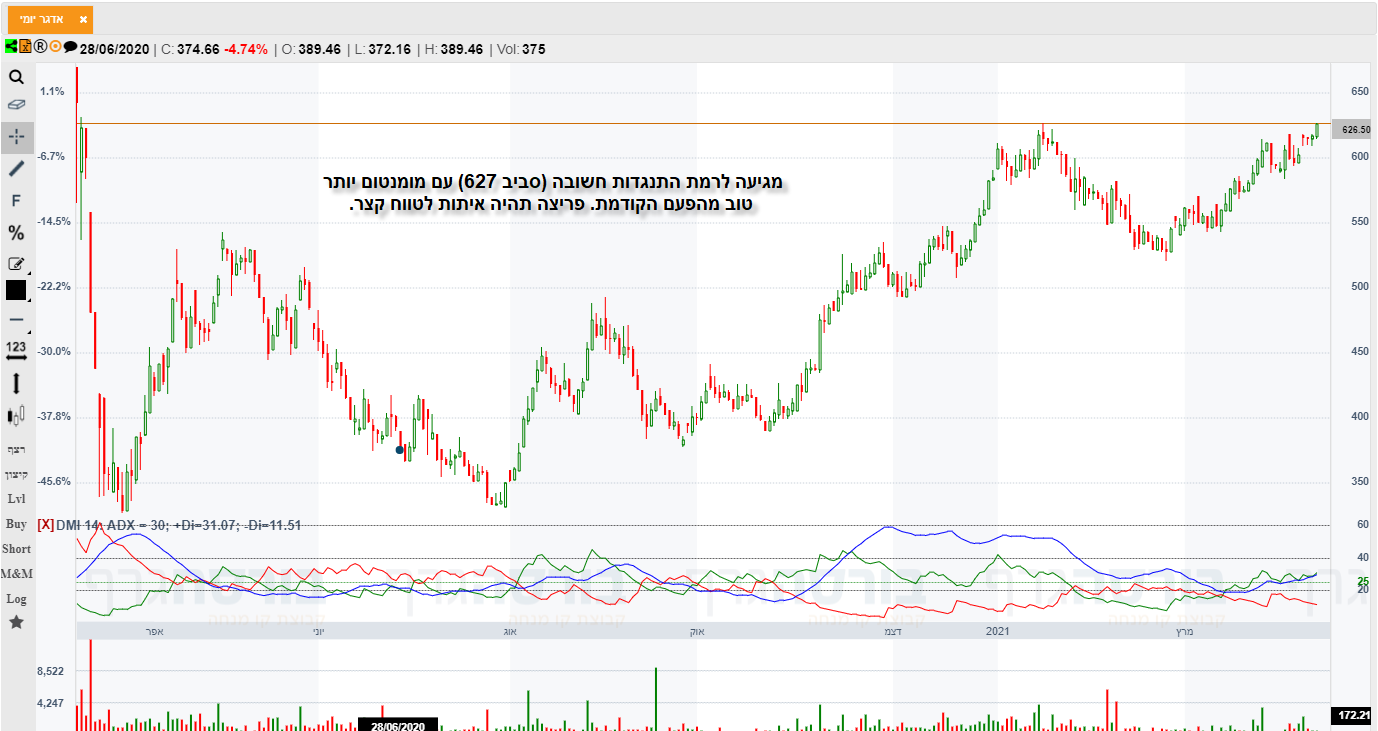Image resolution: width=1378 pixels, height=731 pixels.
Task: Open the black color swatch picker
Action: [16, 290]
